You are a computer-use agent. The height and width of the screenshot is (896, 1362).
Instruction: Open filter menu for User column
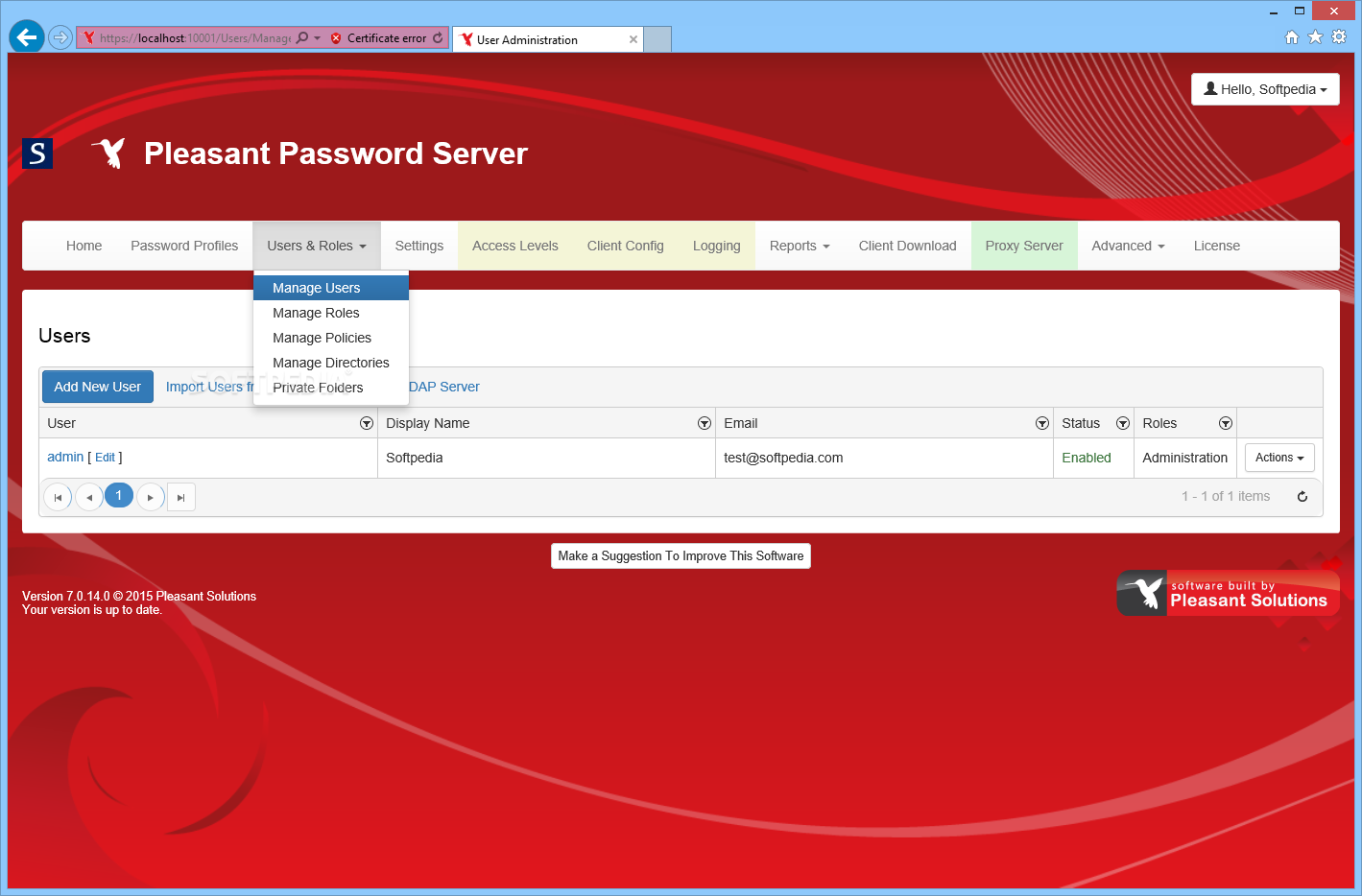(x=366, y=423)
